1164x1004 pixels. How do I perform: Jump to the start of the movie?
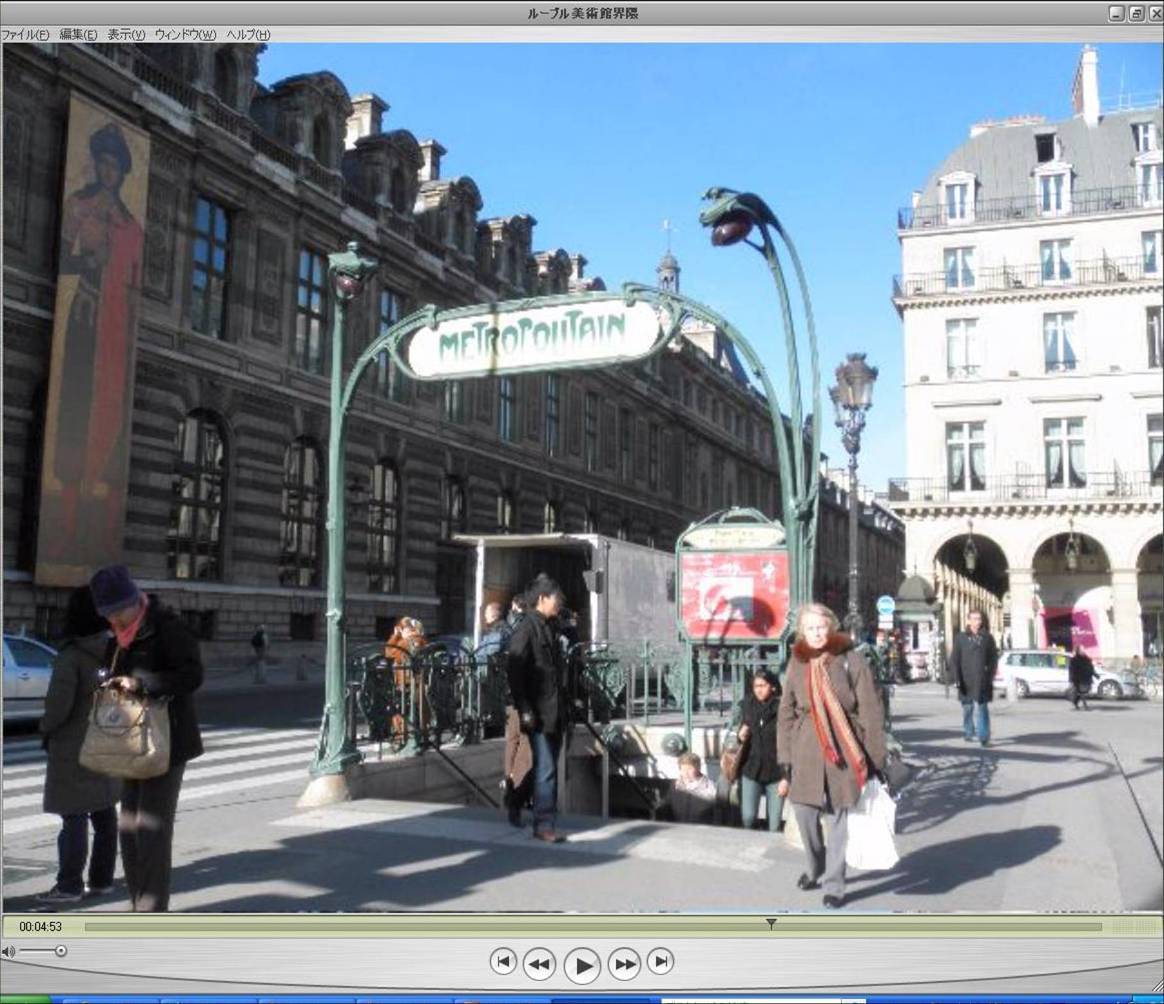503,962
